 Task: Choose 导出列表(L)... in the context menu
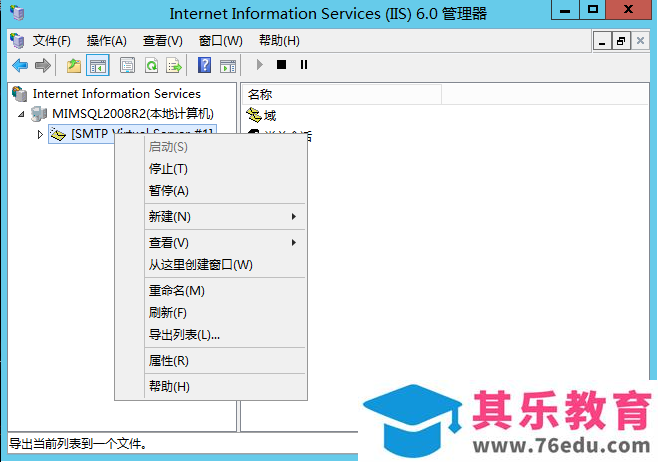pyautogui.click(x=225, y=334)
